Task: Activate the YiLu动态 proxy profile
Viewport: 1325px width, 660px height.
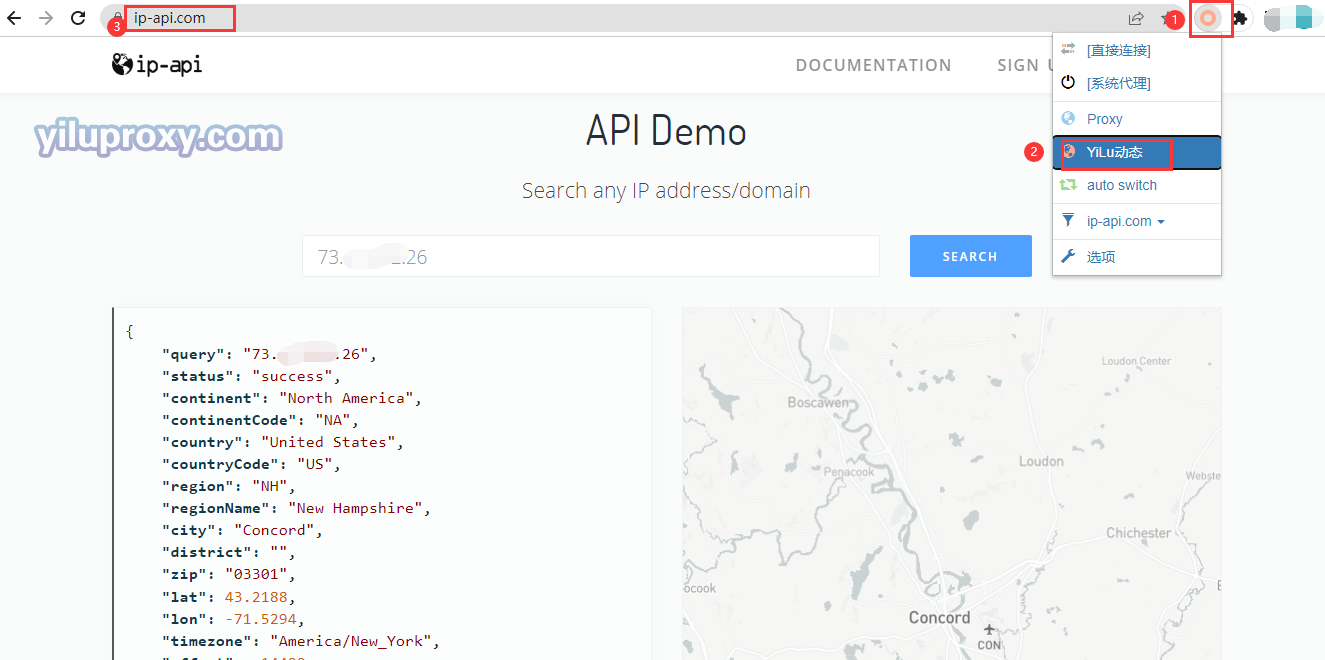Action: coord(1137,153)
